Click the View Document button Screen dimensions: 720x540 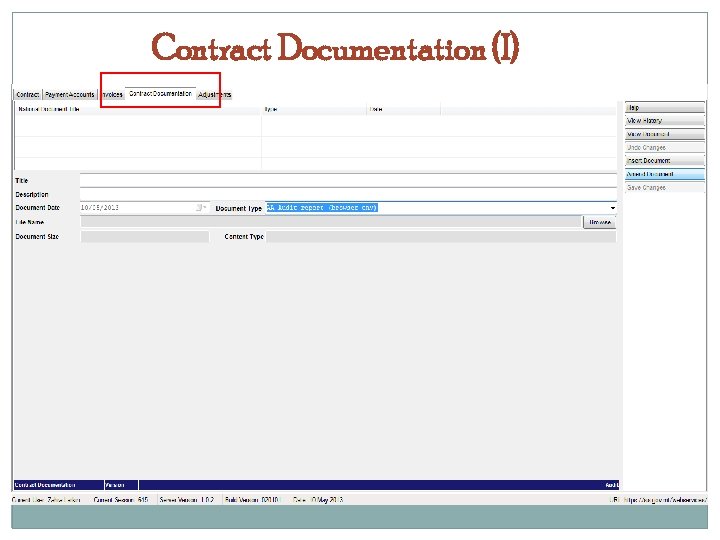pos(664,134)
